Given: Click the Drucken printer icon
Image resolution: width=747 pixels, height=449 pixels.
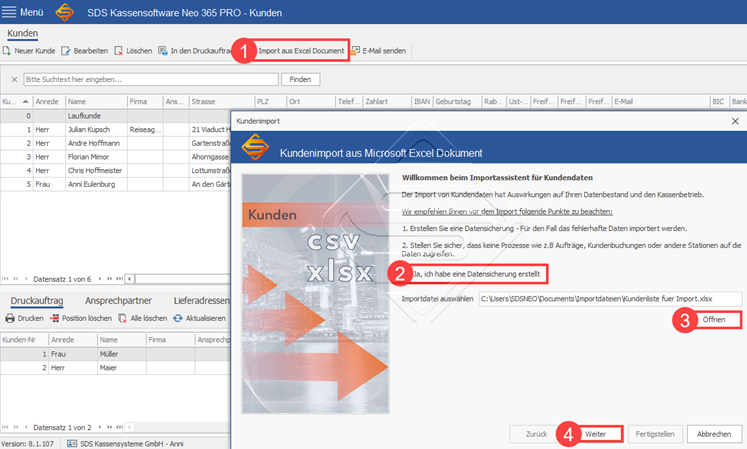Looking at the screenshot, I should 10,318.
